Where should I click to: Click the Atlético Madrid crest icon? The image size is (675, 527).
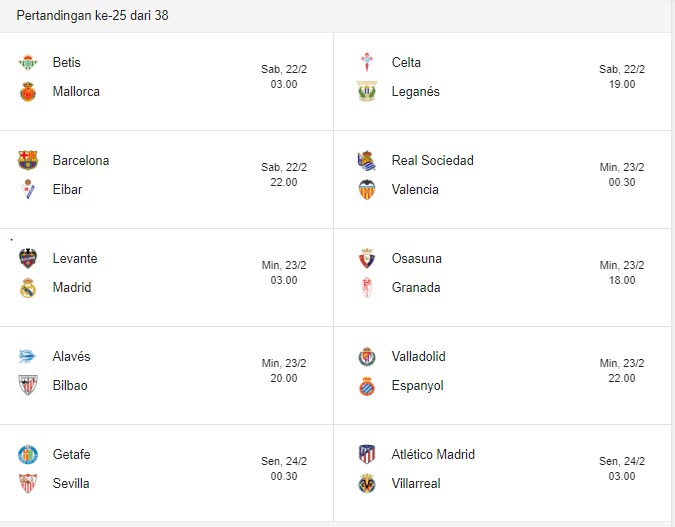366,455
